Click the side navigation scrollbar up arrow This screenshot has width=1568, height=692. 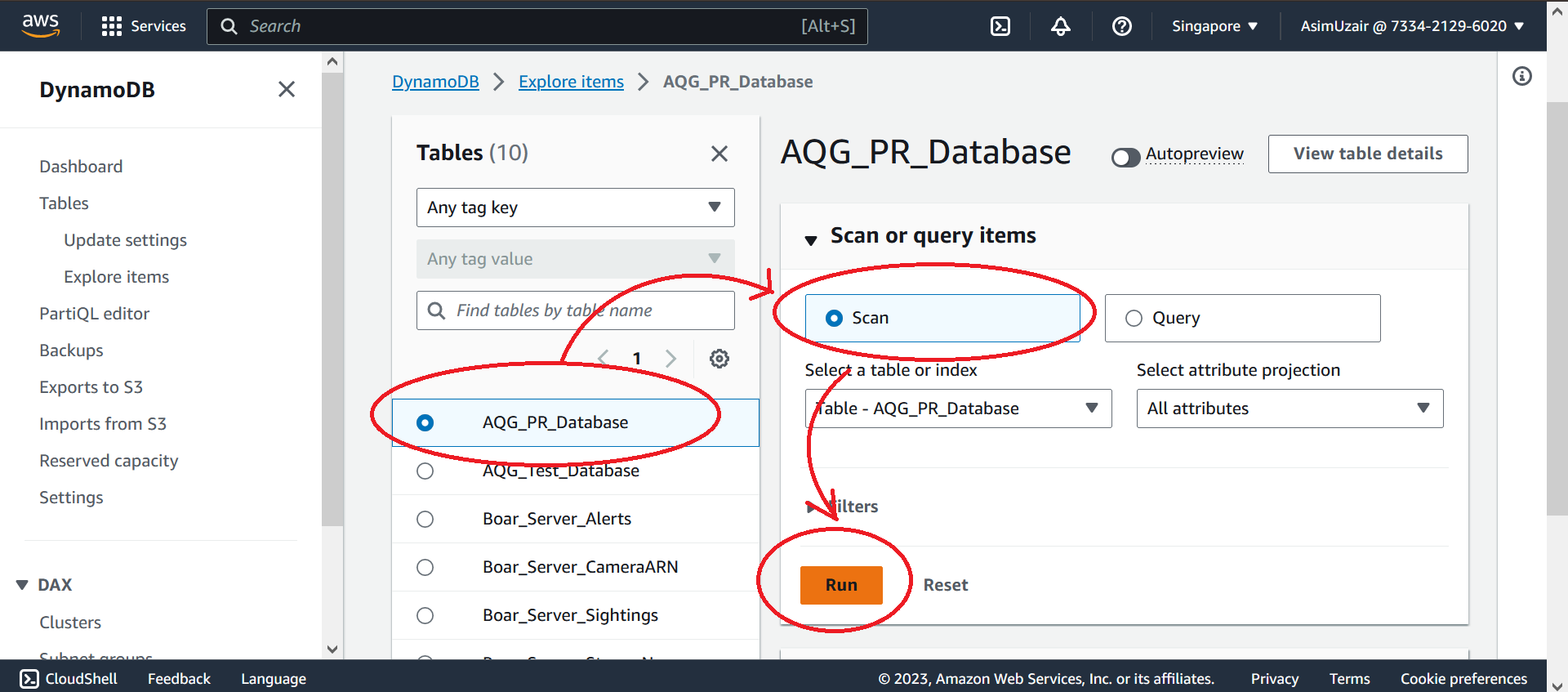pyautogui.click(x=332, y=61)
